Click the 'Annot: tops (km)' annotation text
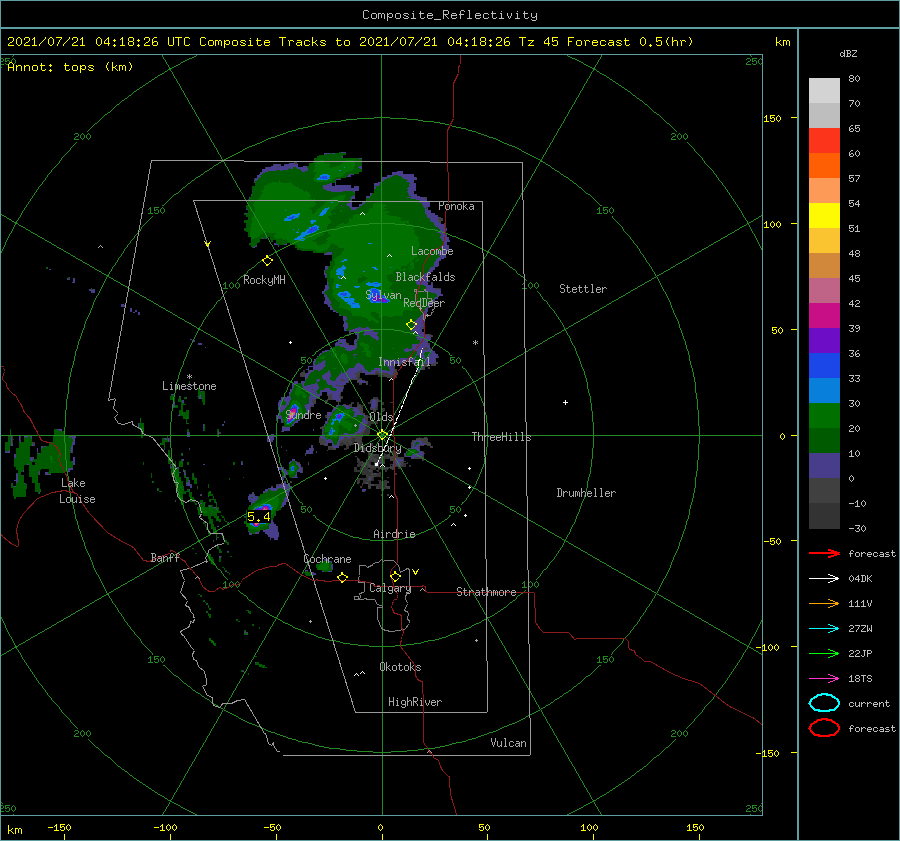The image size is (900, 841). [x=70, y=67]
